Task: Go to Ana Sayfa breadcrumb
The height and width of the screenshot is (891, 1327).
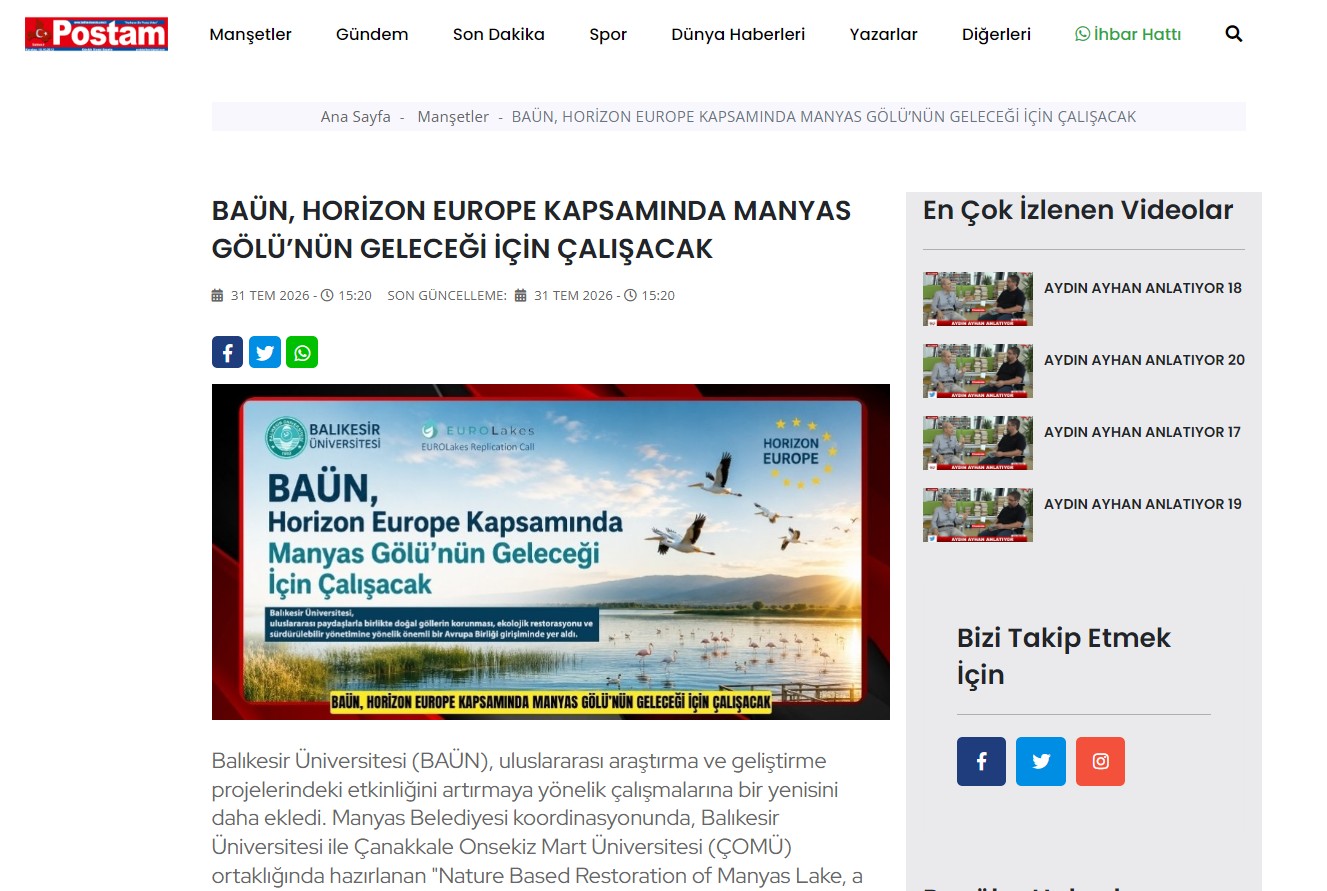Action: tap(355, 116)
